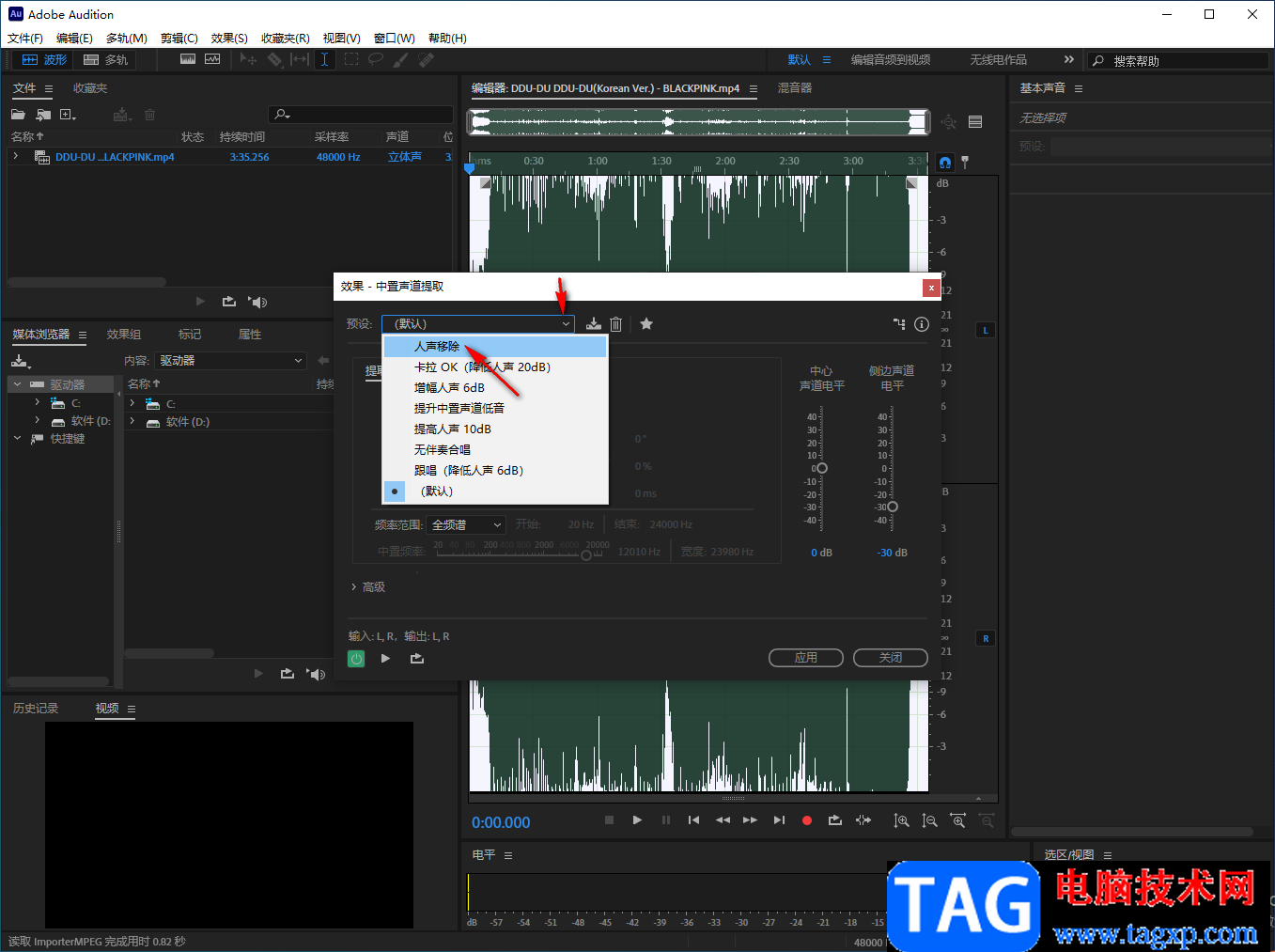Select the Paintbrush Selection tool
Screen dimensions: 1275x952
click(x=400, y=59)
